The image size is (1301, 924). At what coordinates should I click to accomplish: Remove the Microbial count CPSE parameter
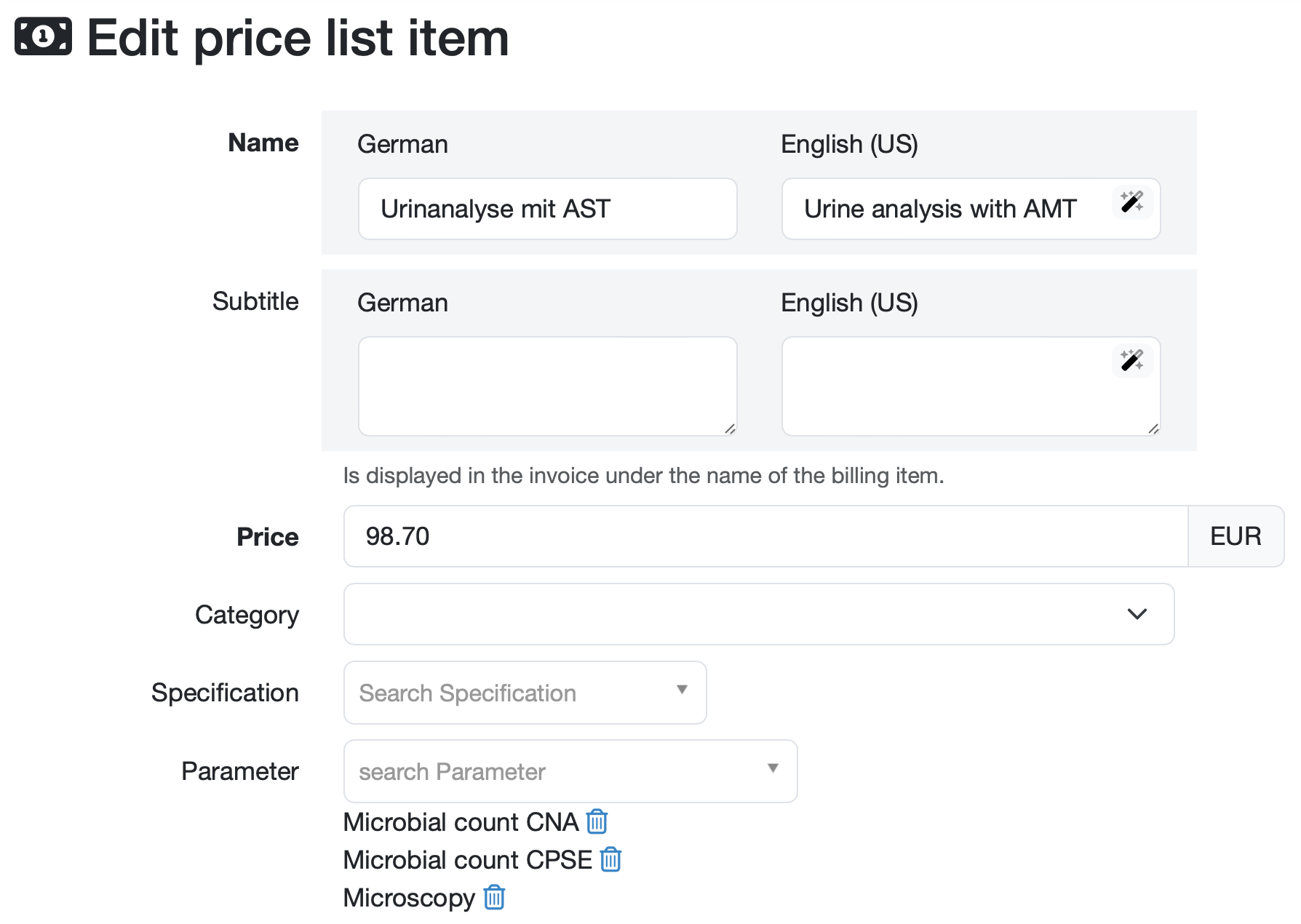click(x=611, y=860)
